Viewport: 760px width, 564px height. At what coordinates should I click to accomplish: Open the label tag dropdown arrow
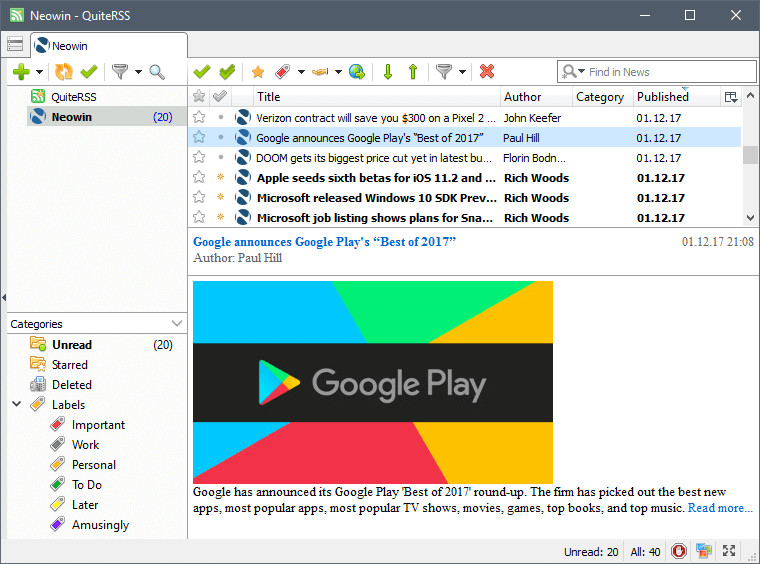point(301,72)
